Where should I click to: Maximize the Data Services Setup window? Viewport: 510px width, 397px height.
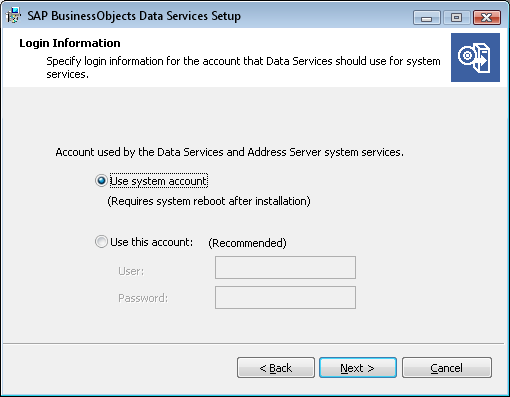(x=456, y=18)
